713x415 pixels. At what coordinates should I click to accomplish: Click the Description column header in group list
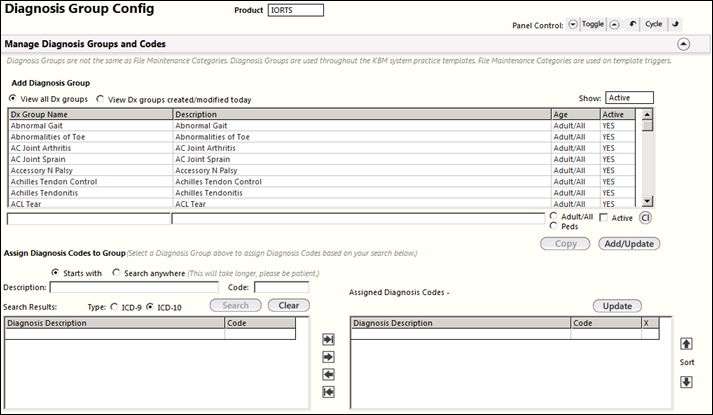click(x=362, y=115)
